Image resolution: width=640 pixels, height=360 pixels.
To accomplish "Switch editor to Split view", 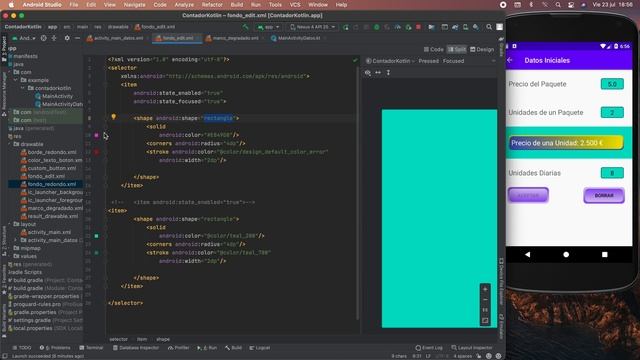I will click(x=456, y=49).
